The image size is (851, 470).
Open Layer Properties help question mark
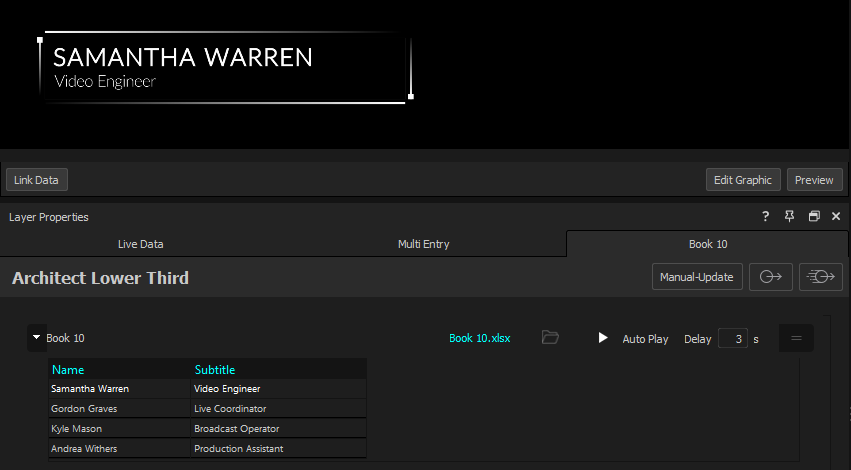click(765, 216)
